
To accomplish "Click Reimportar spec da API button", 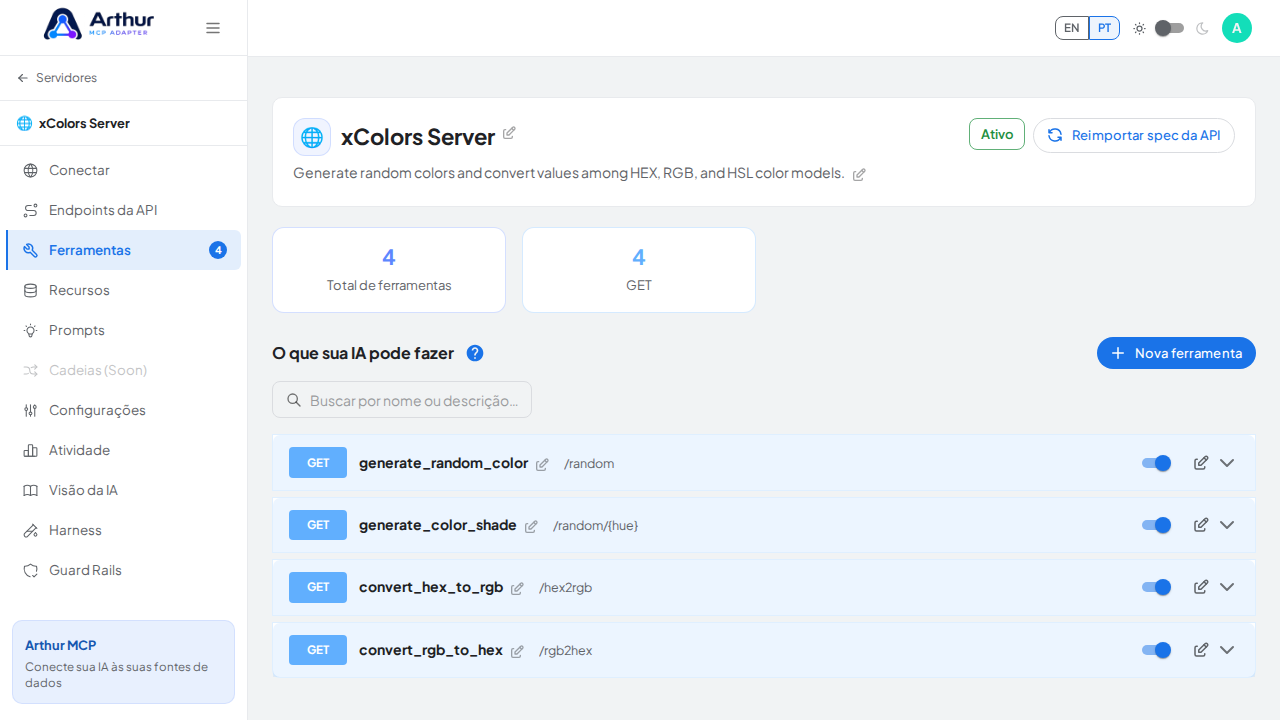I will pos(1134,135).
